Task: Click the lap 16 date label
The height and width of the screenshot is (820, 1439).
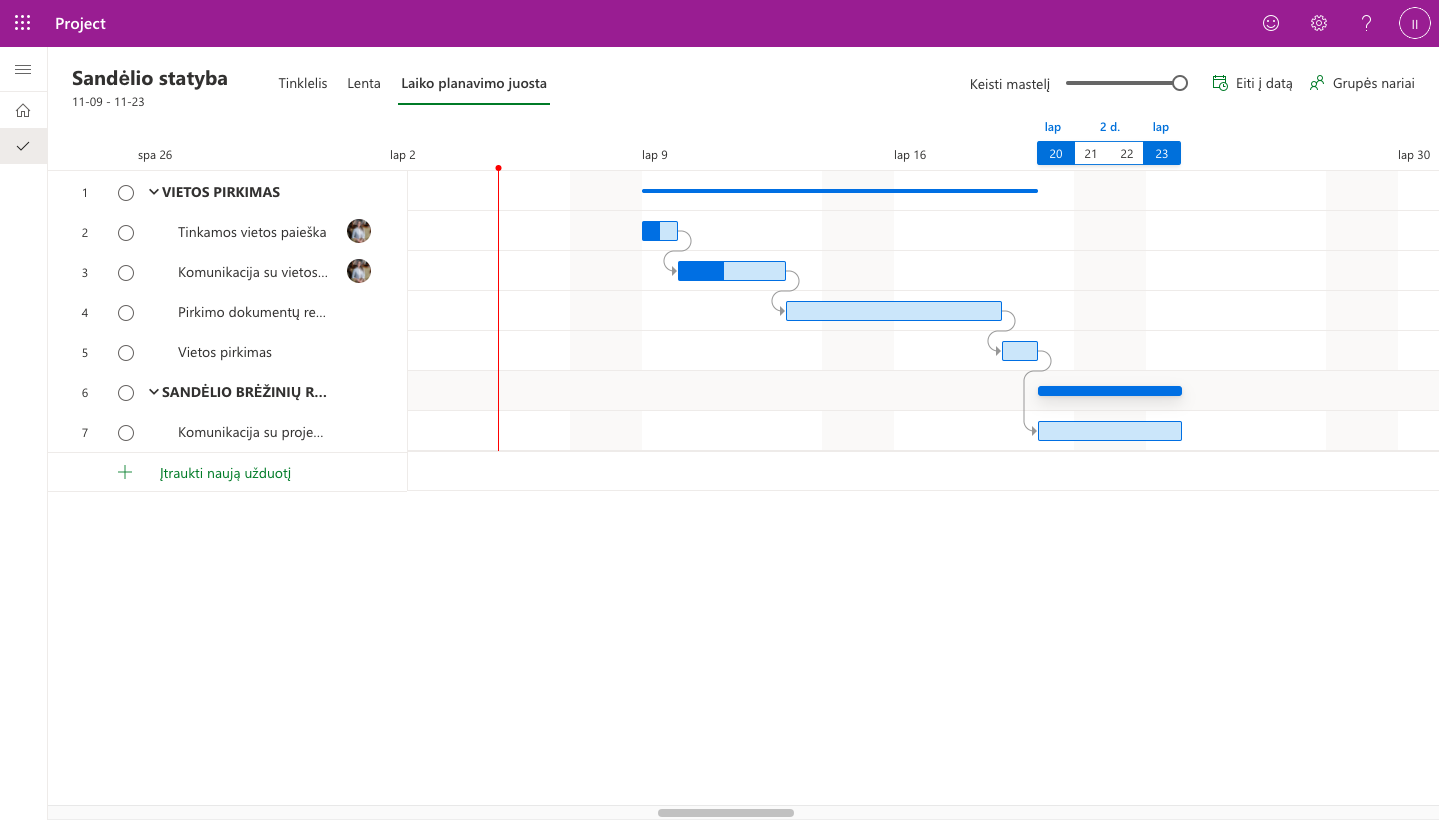Action: coord(910,155)
